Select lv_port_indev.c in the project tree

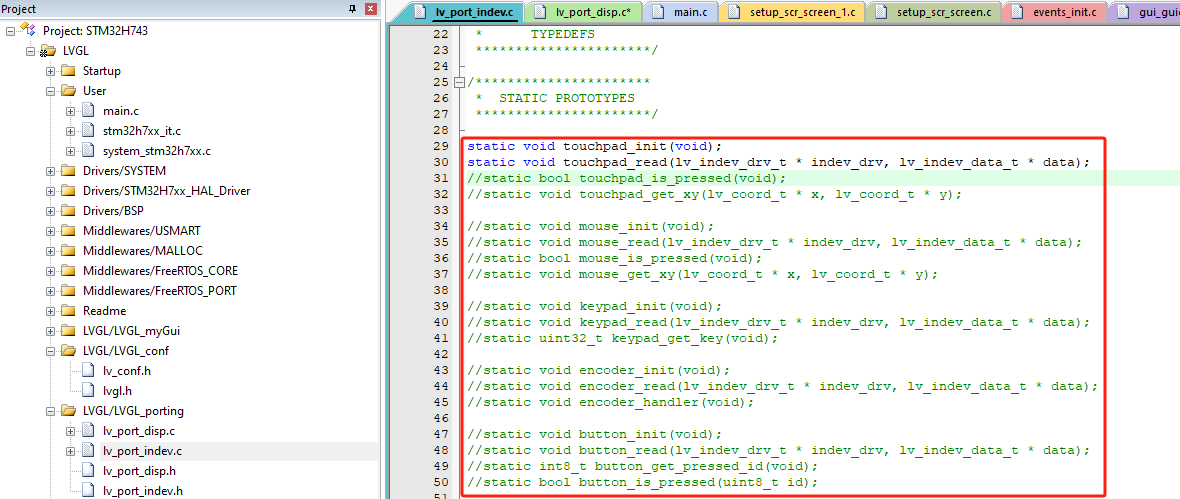click(142, 452)
